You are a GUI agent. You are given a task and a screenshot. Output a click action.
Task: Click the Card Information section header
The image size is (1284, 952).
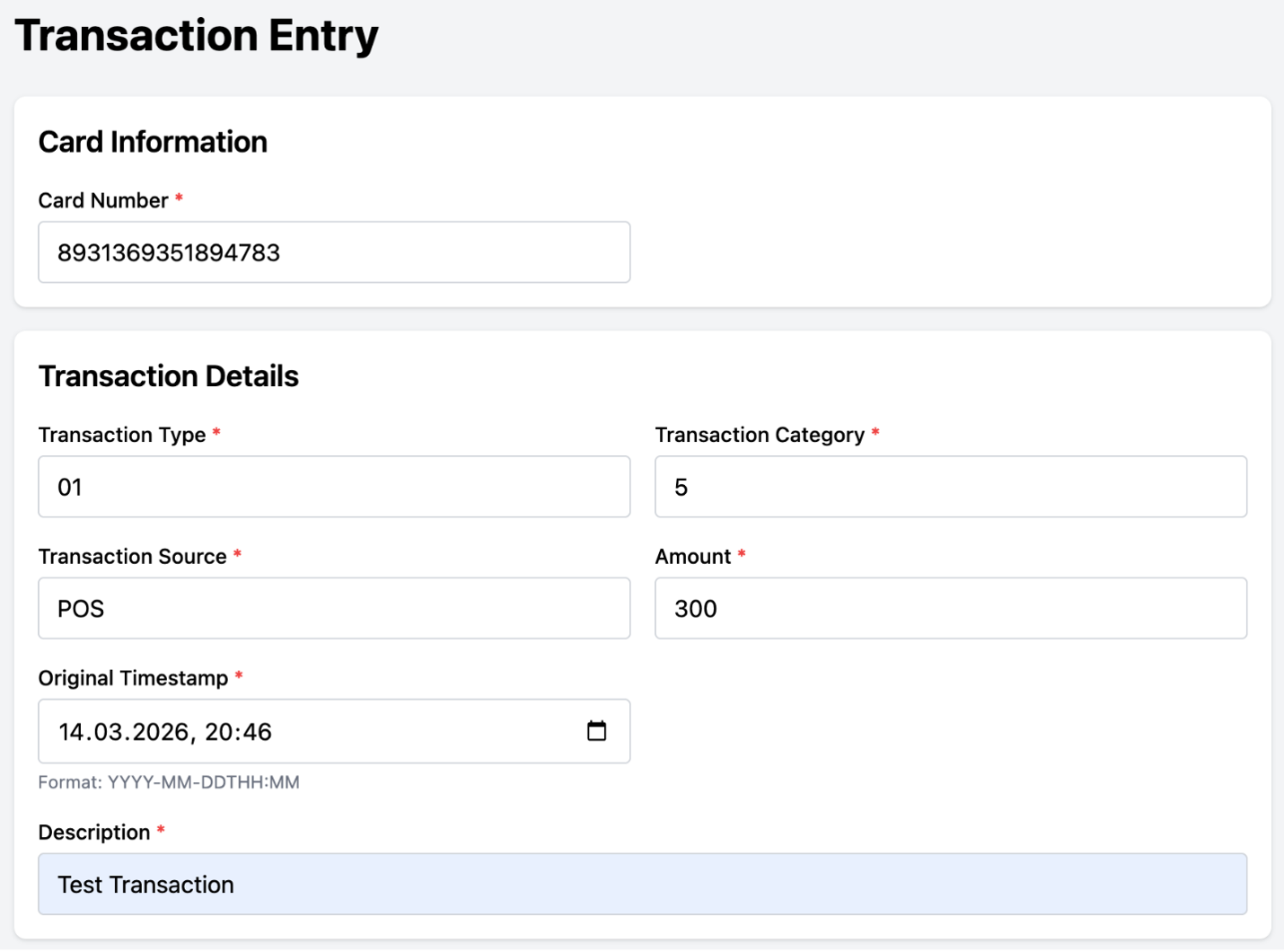pos(153,141)
